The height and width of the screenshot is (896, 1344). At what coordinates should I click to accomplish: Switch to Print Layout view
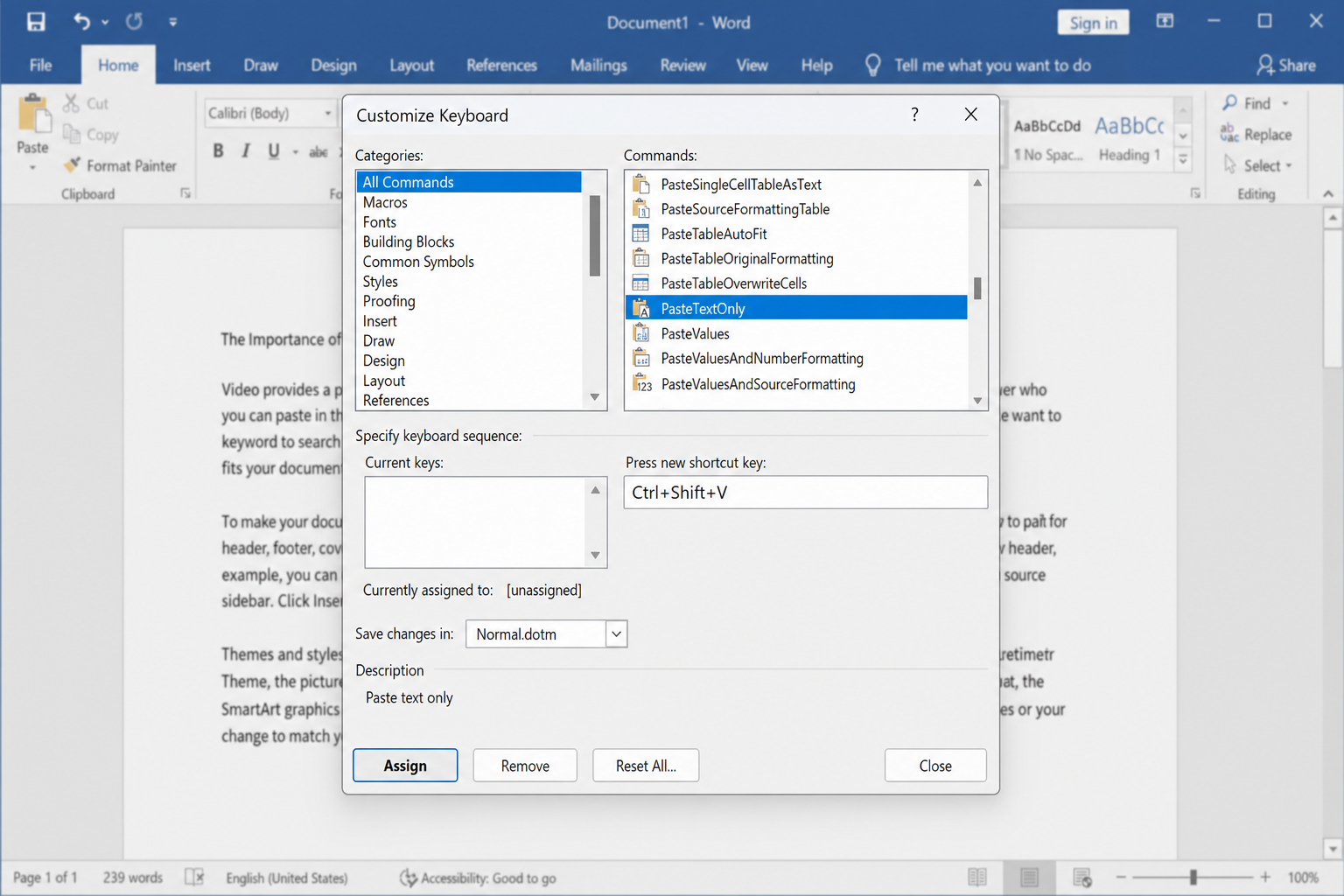click(1029, 877)
